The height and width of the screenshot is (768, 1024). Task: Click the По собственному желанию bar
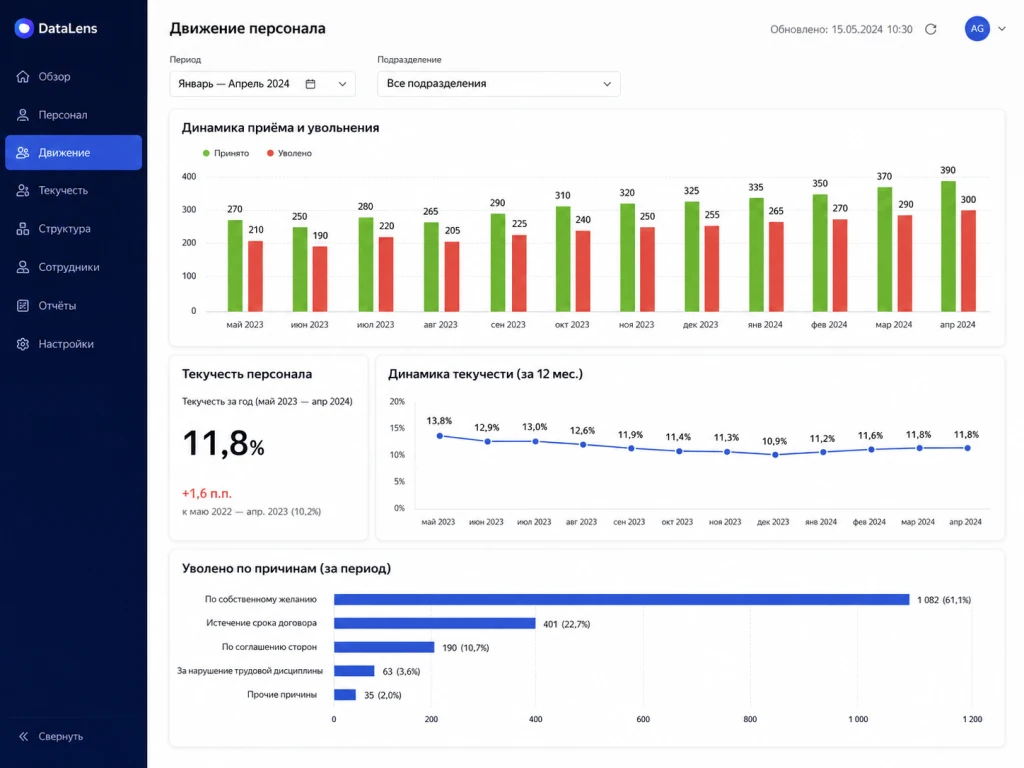[621, 600]
